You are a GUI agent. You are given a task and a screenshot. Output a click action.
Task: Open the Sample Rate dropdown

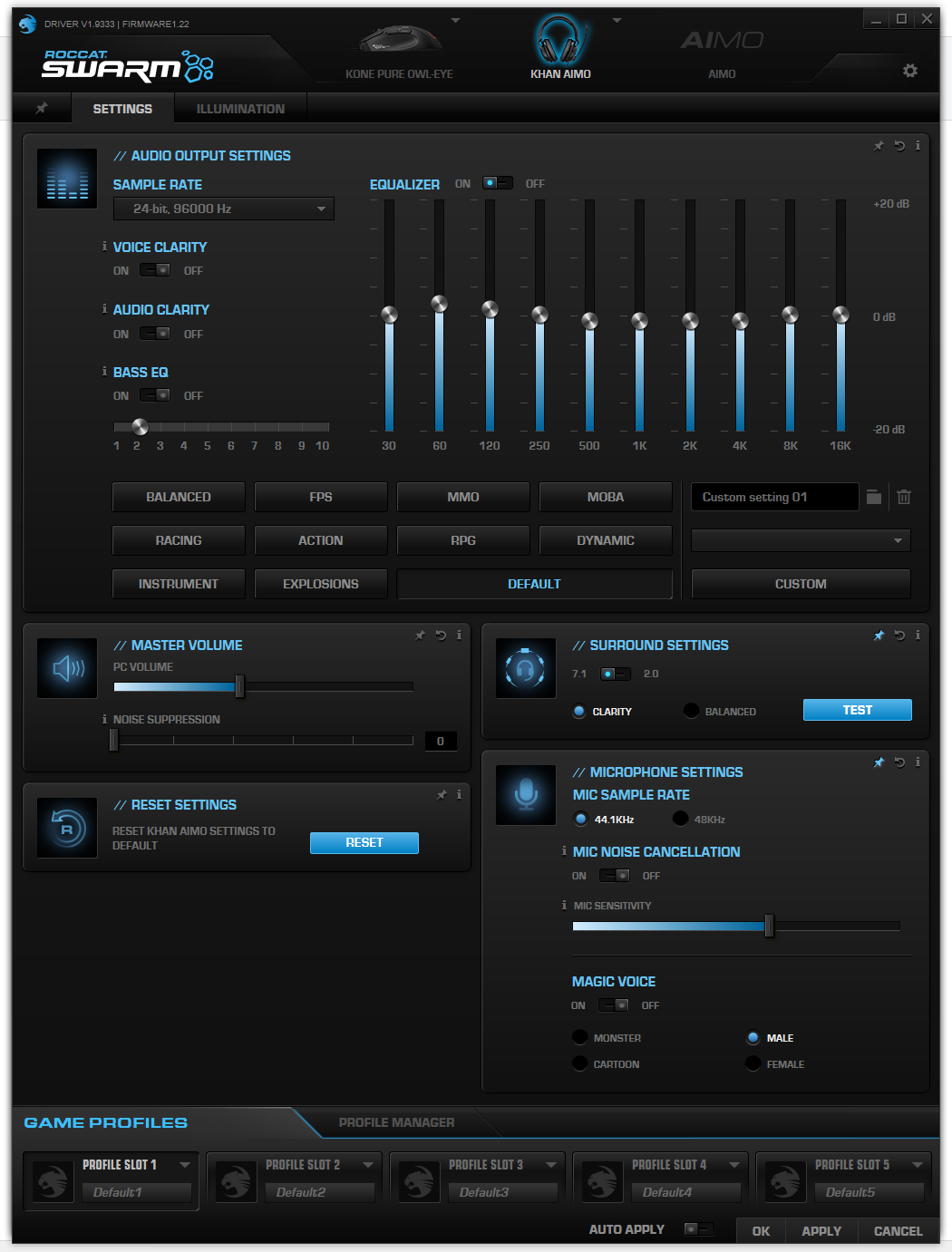tap(224, 209)
